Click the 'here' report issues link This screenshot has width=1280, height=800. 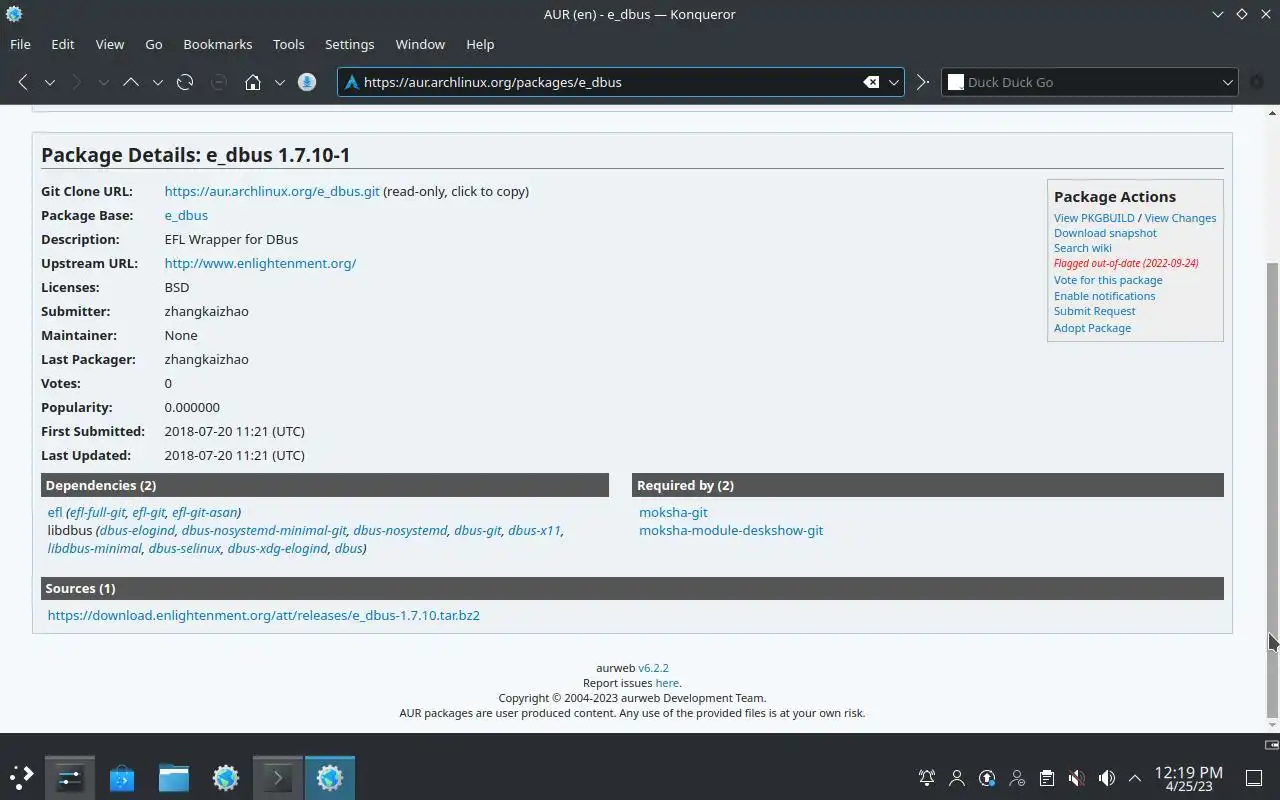(667, 683)
